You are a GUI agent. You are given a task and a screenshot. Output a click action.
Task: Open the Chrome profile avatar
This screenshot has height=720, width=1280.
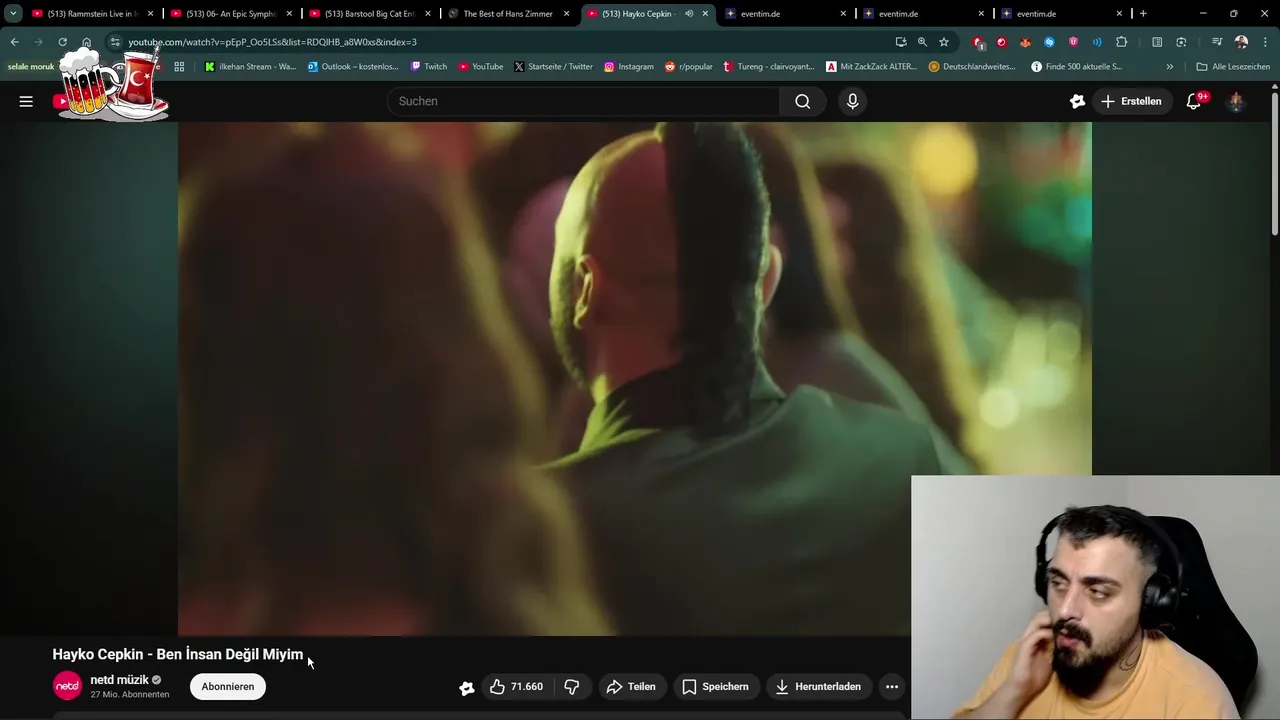coord(1241,42)
